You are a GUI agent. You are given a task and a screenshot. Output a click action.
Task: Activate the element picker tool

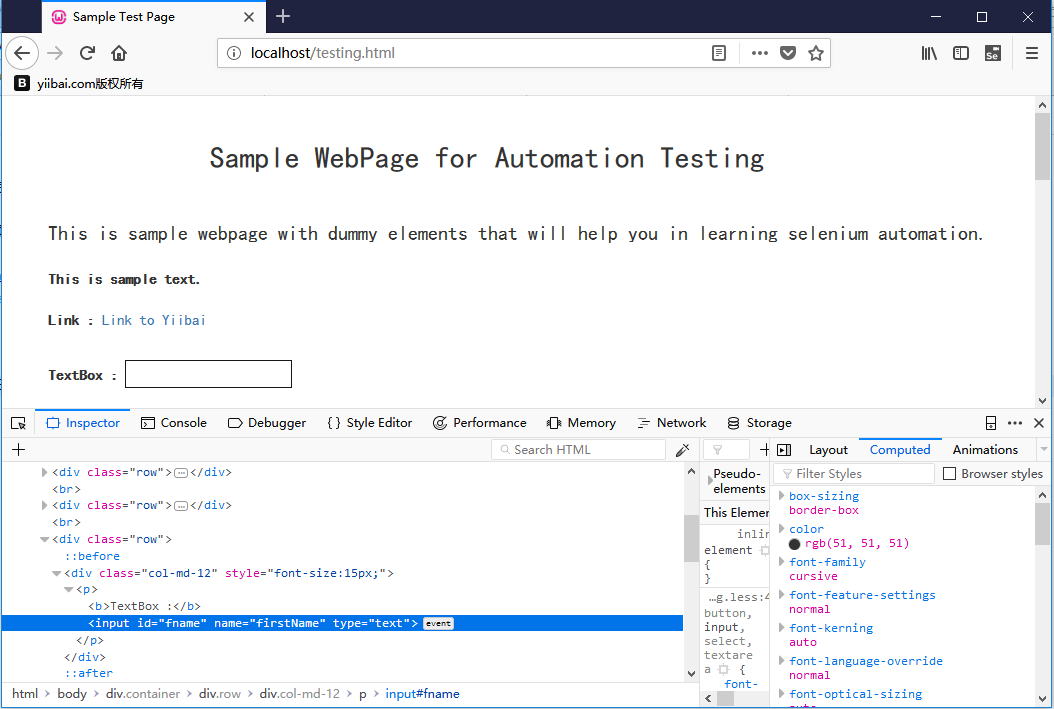[x=18, y=423]
